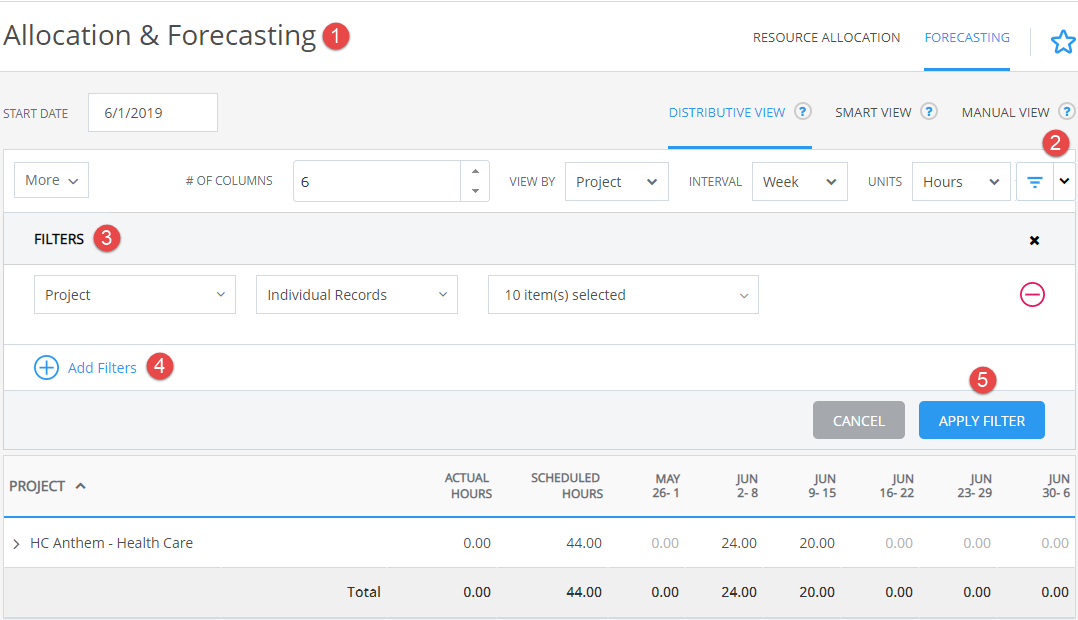Click Jun 16-22 column header
This screenshot has width=1078, height=620.
coord(896,486)
